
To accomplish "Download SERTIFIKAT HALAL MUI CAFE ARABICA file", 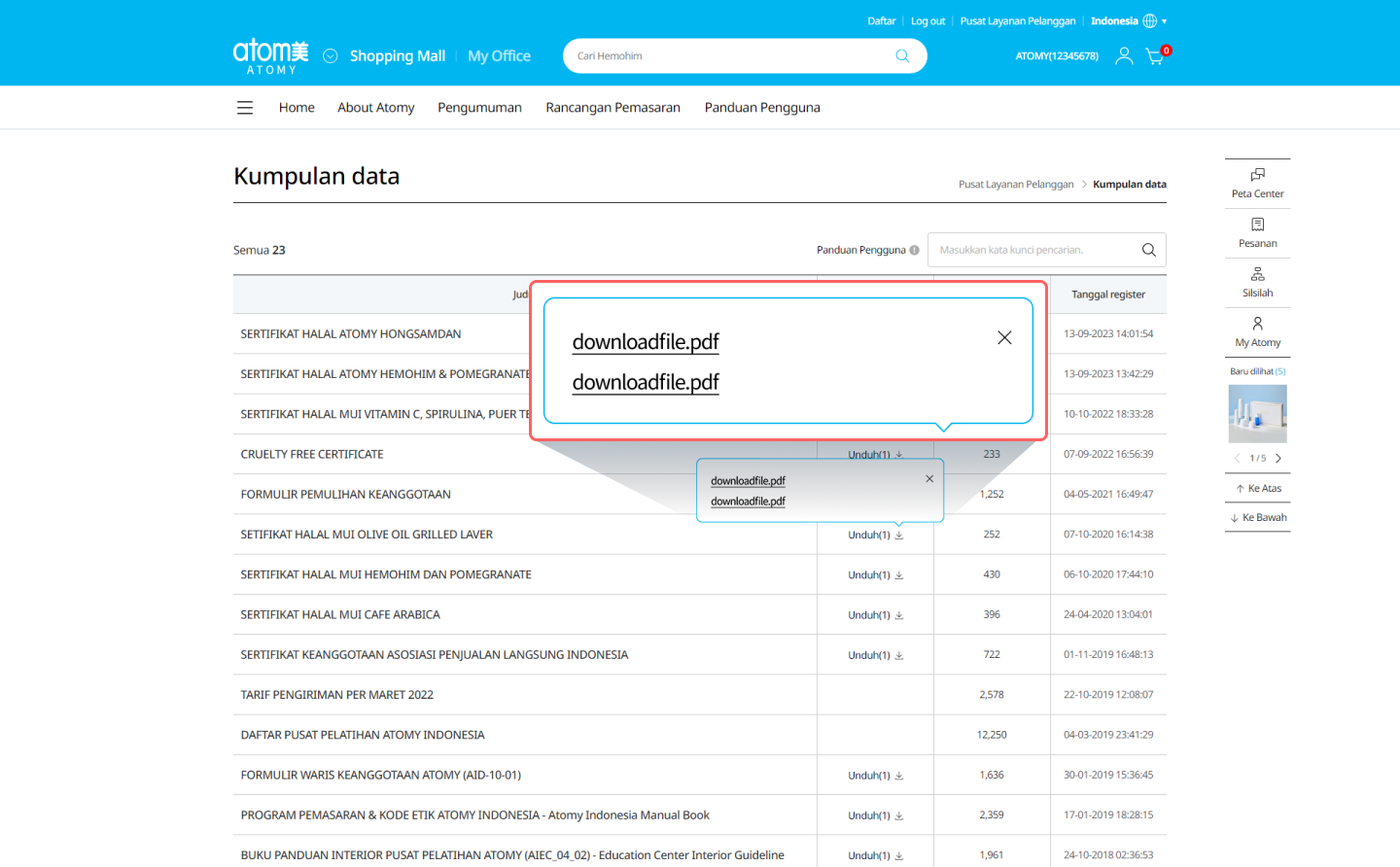I will [x=875, y=615].
